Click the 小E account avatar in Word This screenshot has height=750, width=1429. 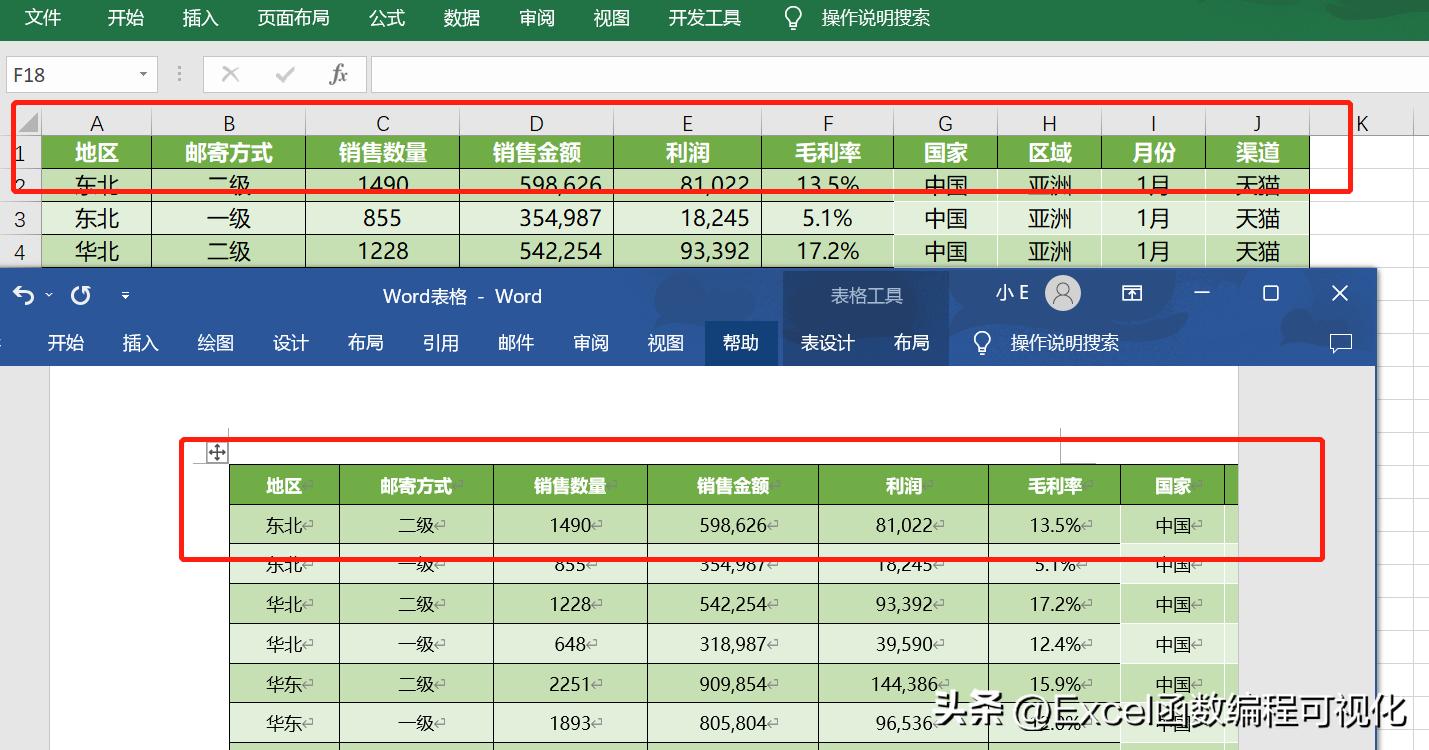(x=1063, y=293)
